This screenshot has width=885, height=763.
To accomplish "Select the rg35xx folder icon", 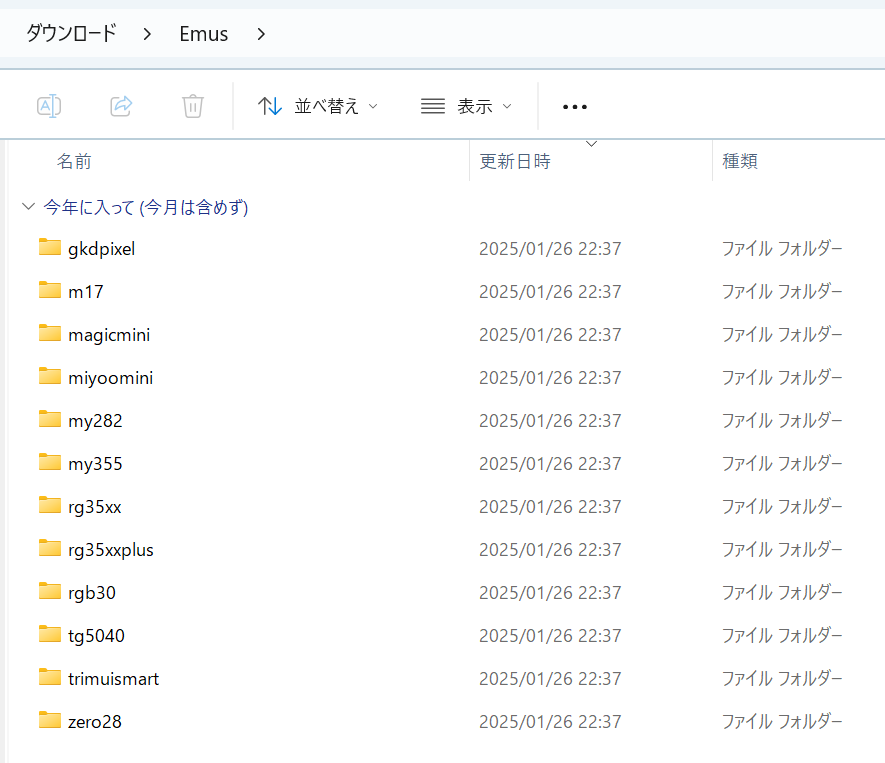I will tap(50, 505).
